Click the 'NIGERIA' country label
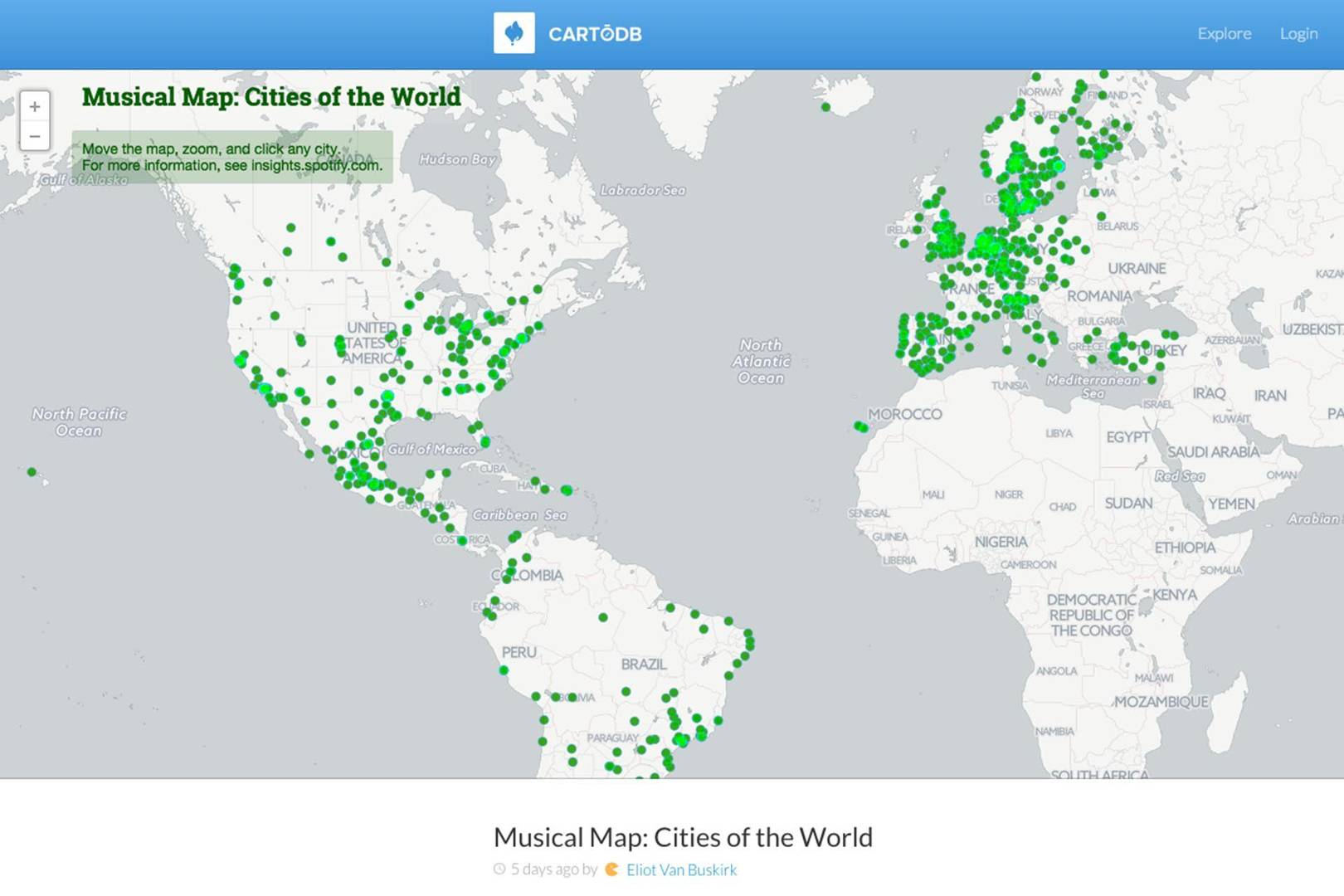Image resolution: width=1344 pixels, height=896 pixels. [x=1001, y=542]
